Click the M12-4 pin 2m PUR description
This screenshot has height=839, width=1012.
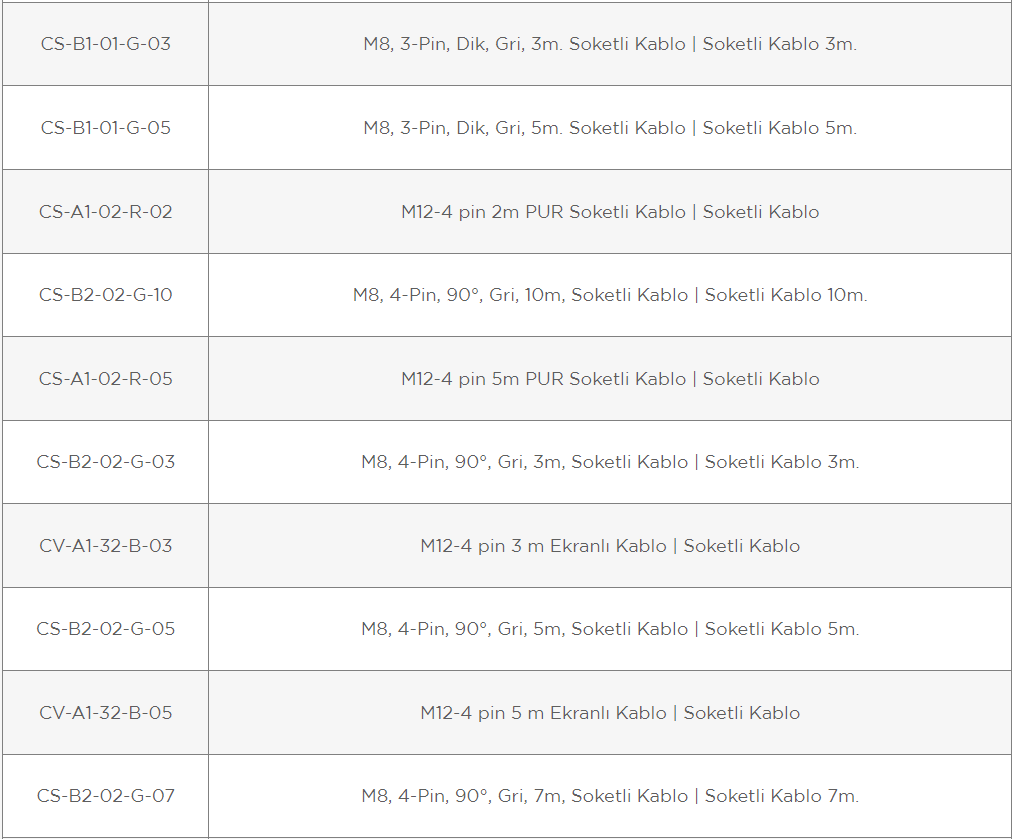tap(610, 212)
